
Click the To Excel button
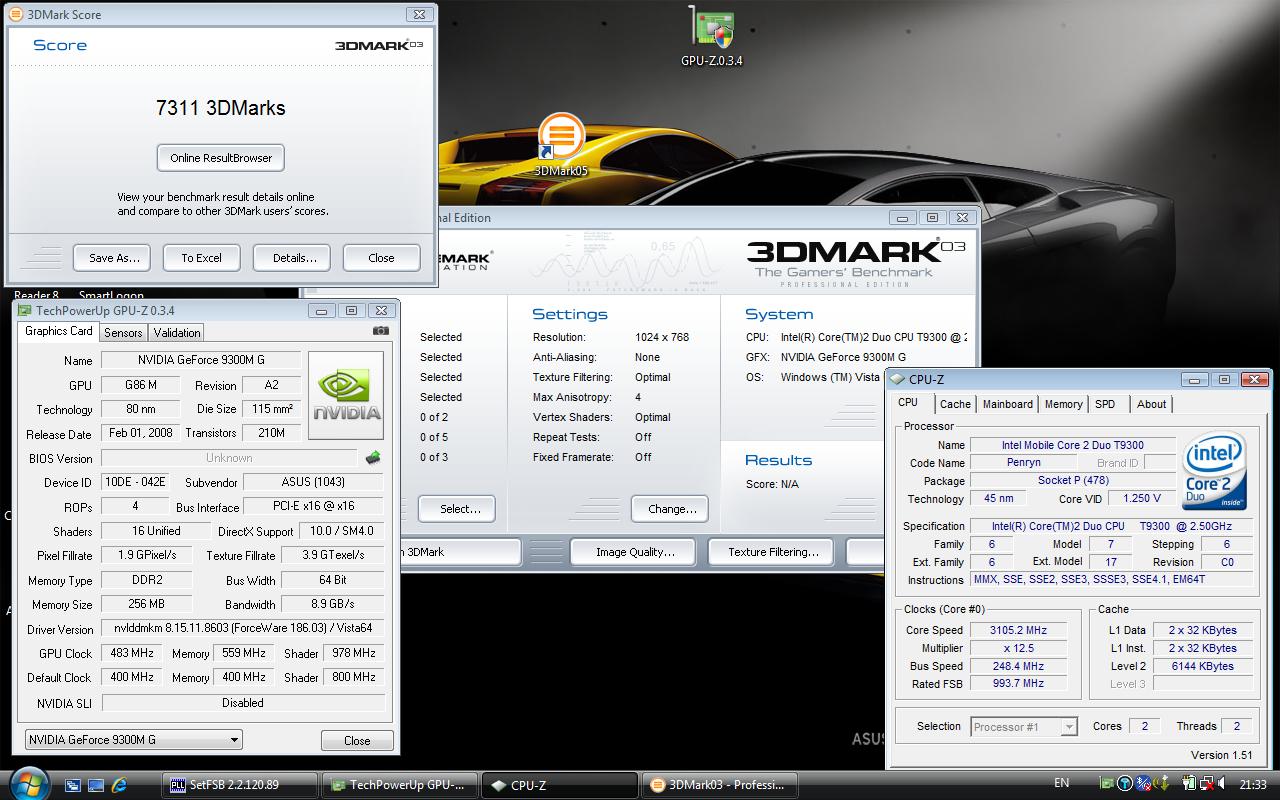click(x=201, y=258)
